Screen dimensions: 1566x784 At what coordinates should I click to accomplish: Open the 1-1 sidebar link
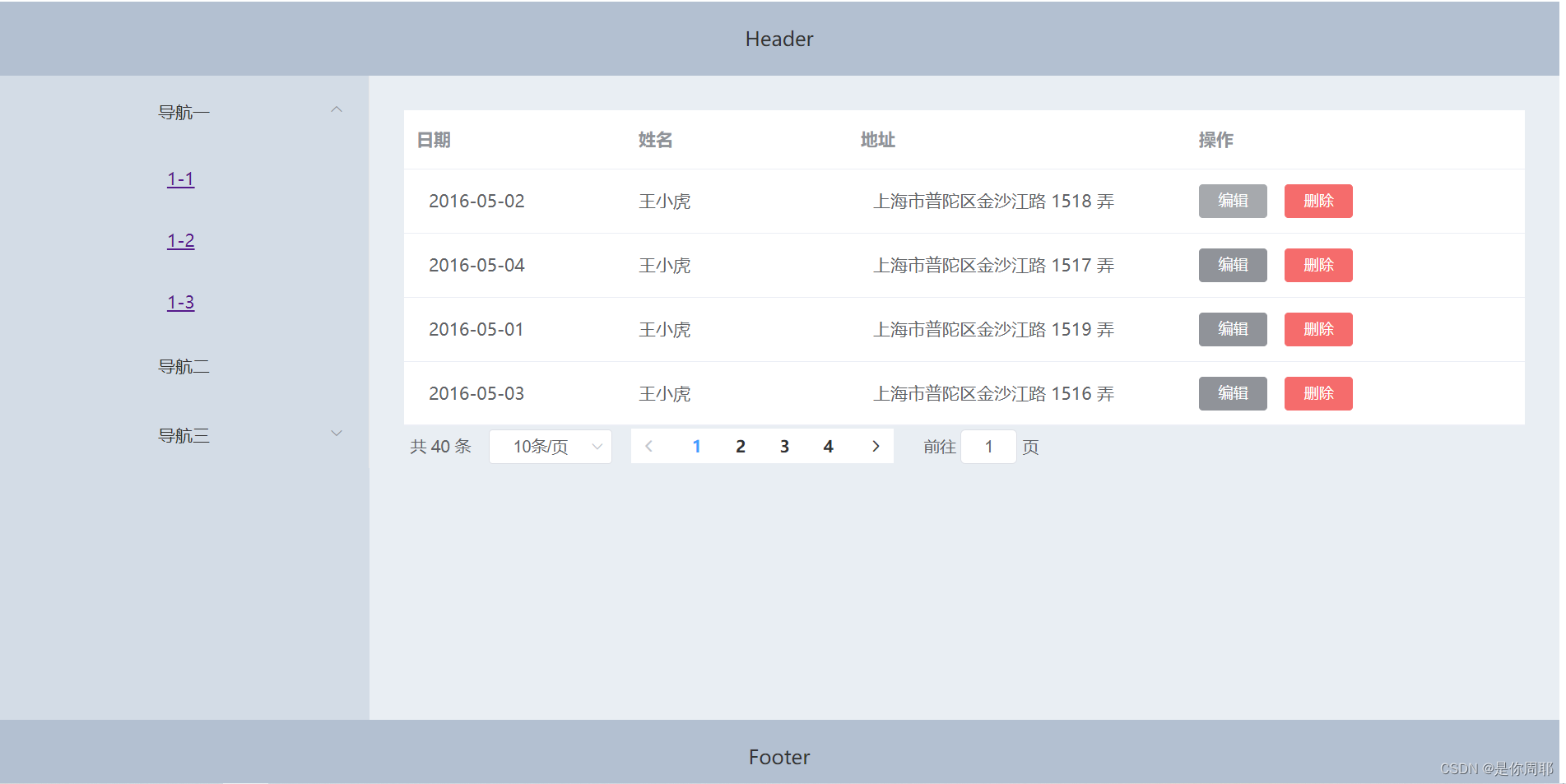coord(179,179)
